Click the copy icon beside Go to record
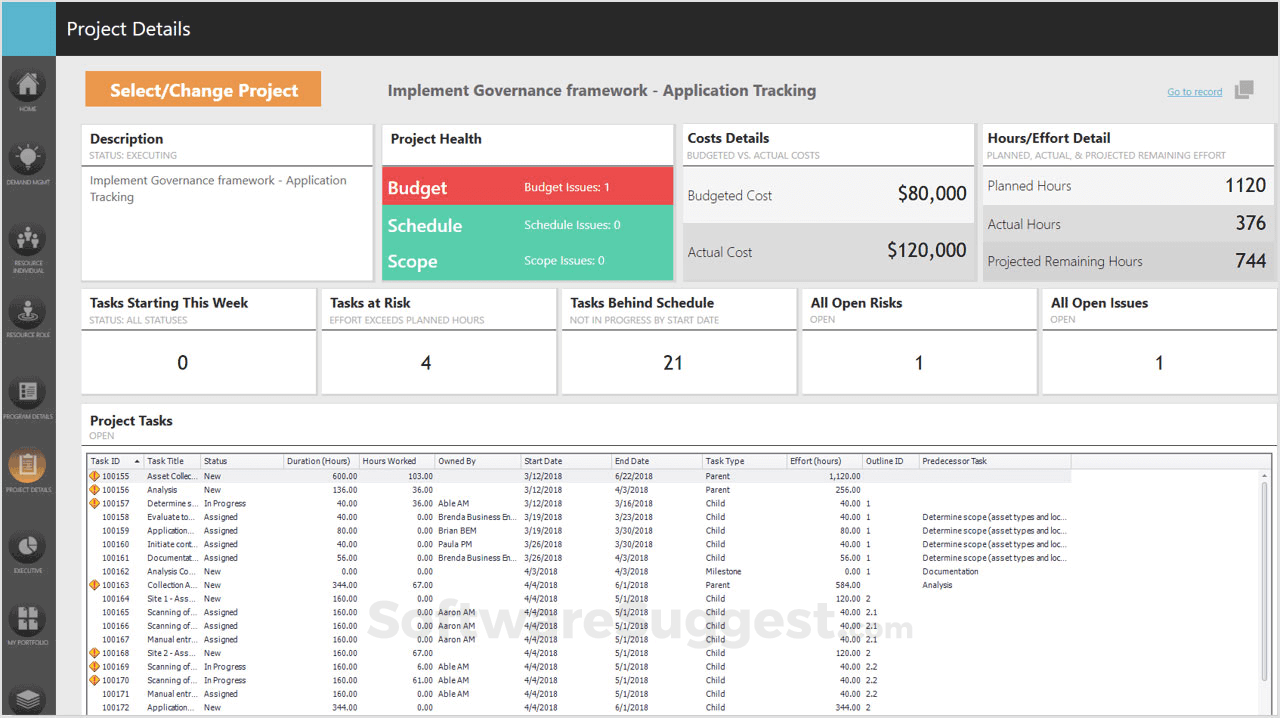 (1244, 90)
